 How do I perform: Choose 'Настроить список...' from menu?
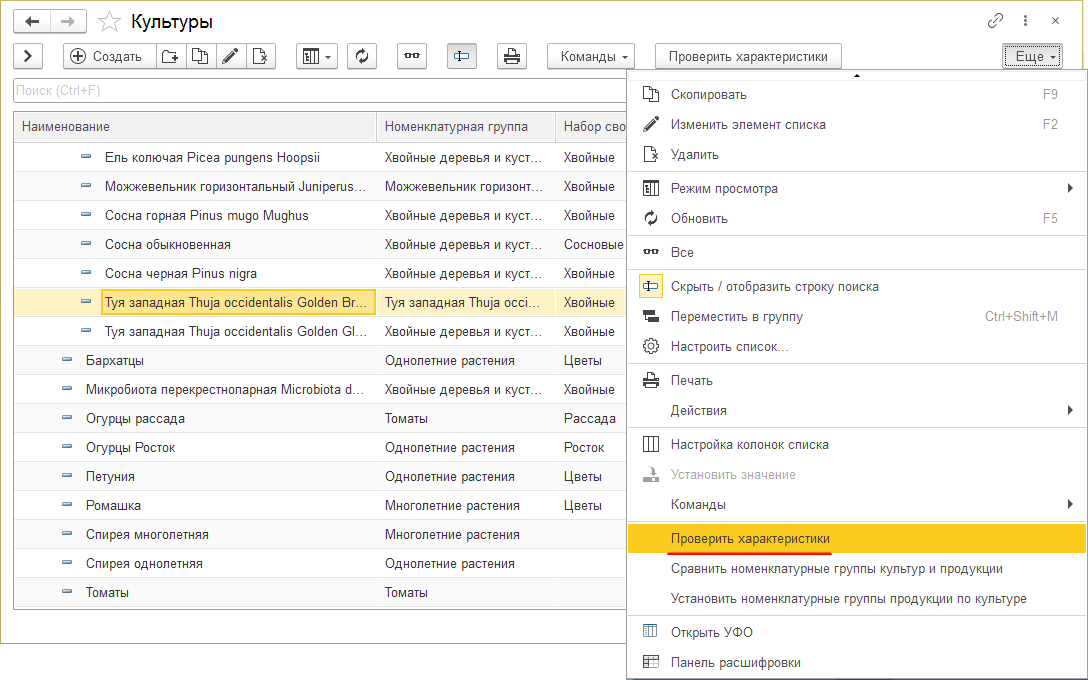pos(729,347)
